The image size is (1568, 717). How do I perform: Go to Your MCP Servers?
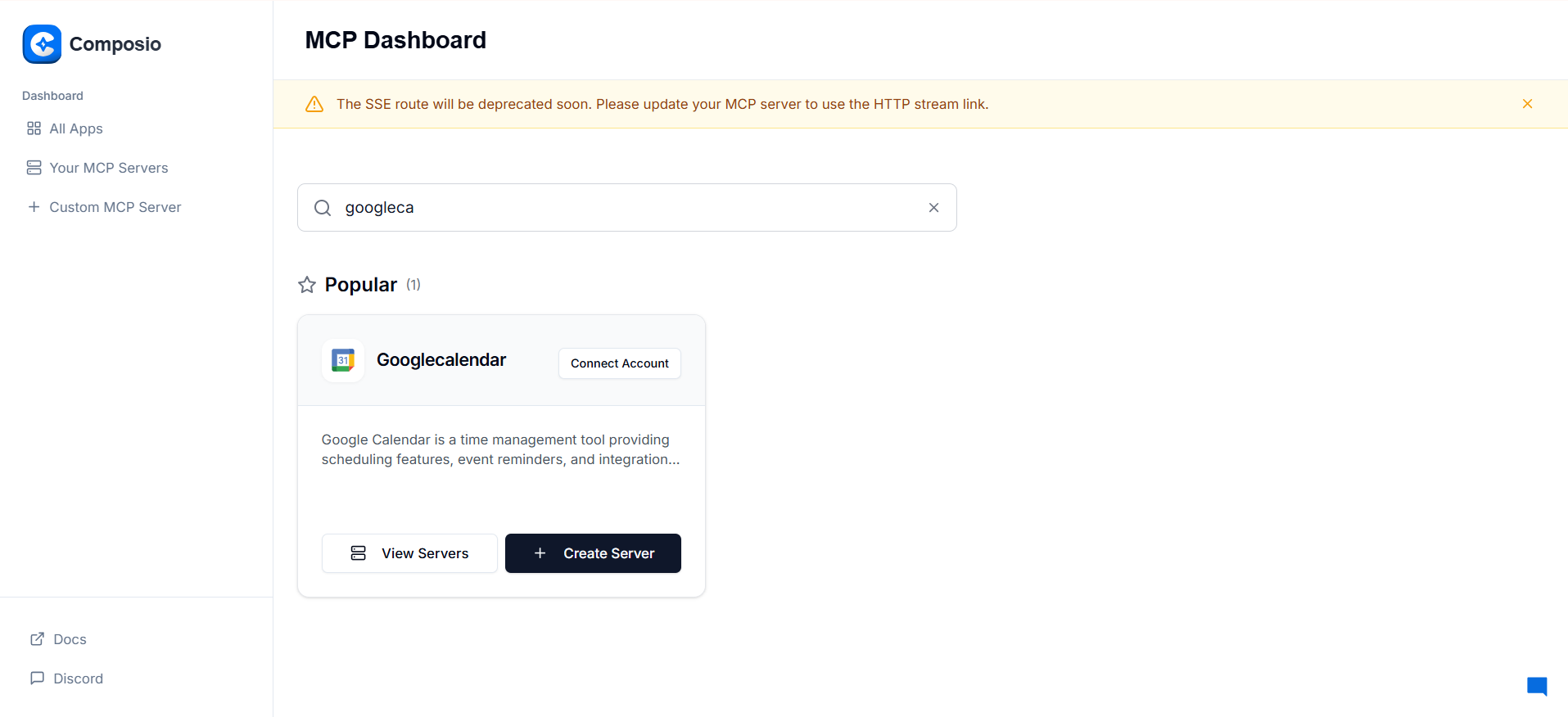point(108,168)
